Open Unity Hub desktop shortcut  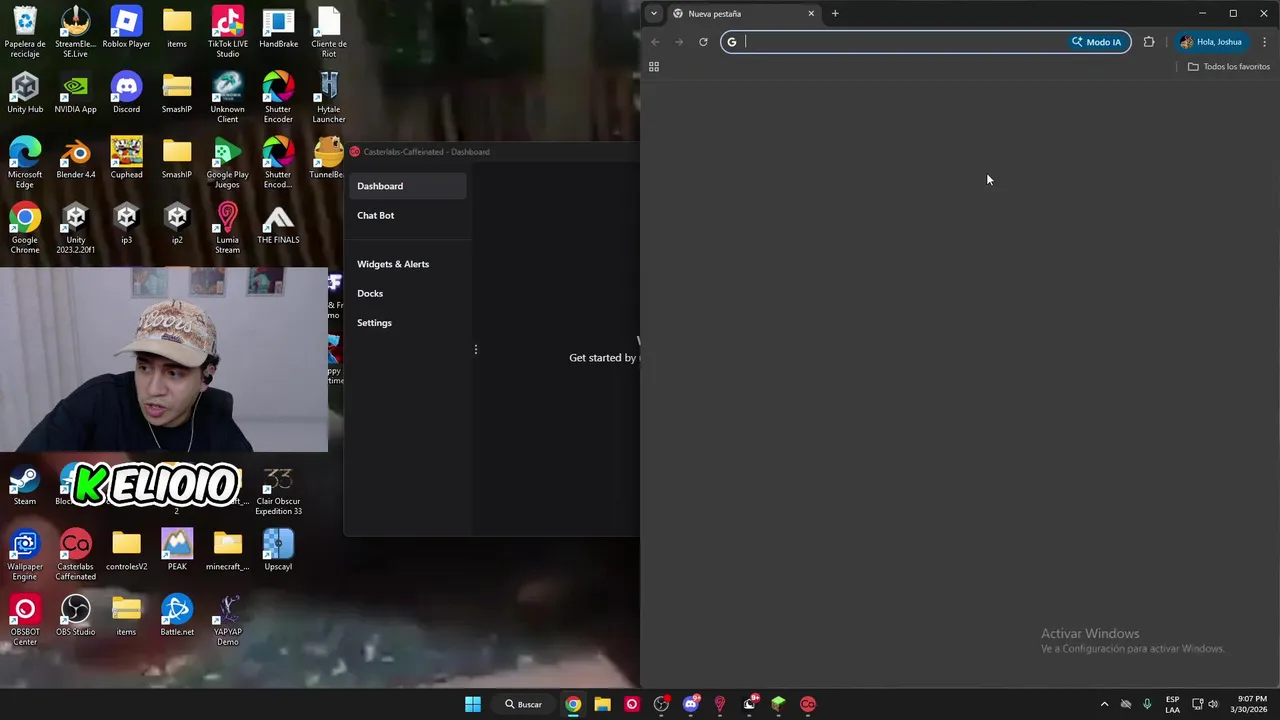tap(25, 93)
